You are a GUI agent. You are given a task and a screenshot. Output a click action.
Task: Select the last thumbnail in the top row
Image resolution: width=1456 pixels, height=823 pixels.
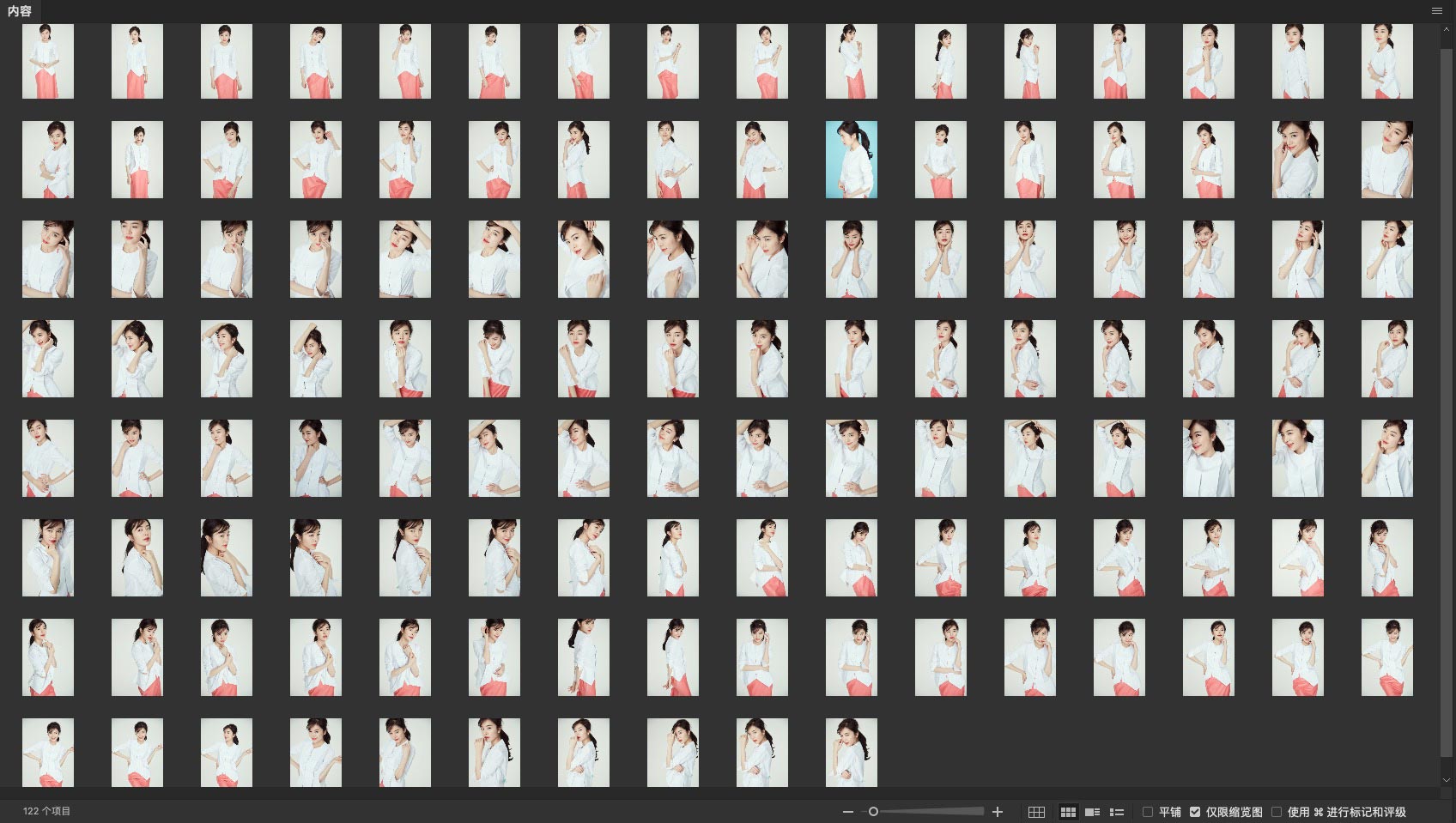[x=1386, y=61]
